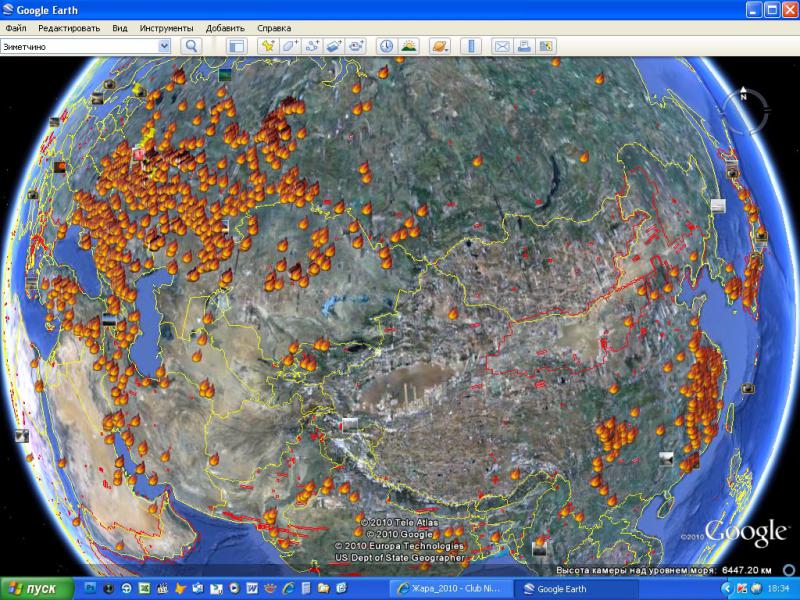Toggle the sidebar panel button
Screen dimensions: 800x600
pos(237,46)
